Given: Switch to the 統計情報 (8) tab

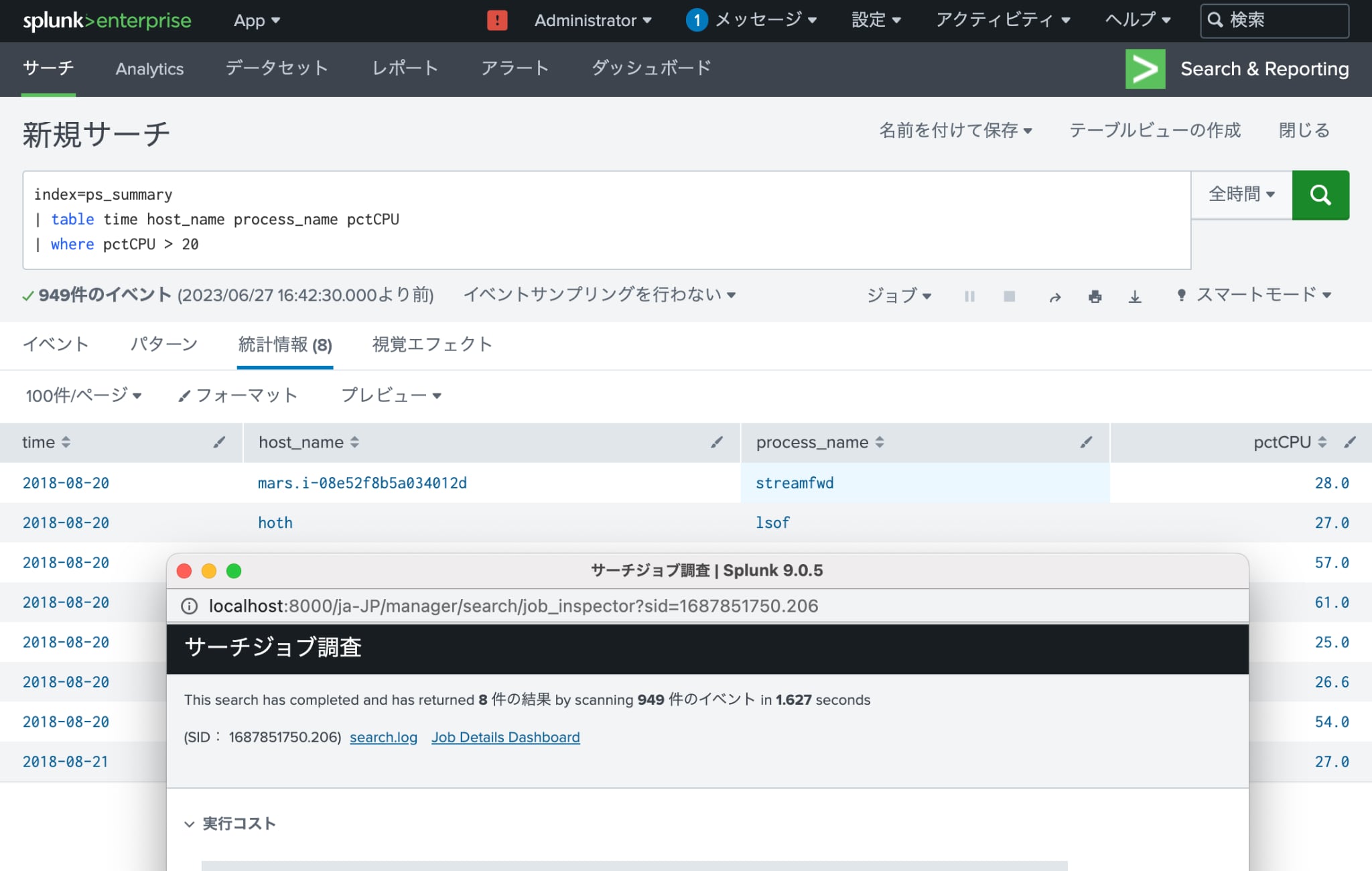Looking at the screenshot, I should (285, 344).
